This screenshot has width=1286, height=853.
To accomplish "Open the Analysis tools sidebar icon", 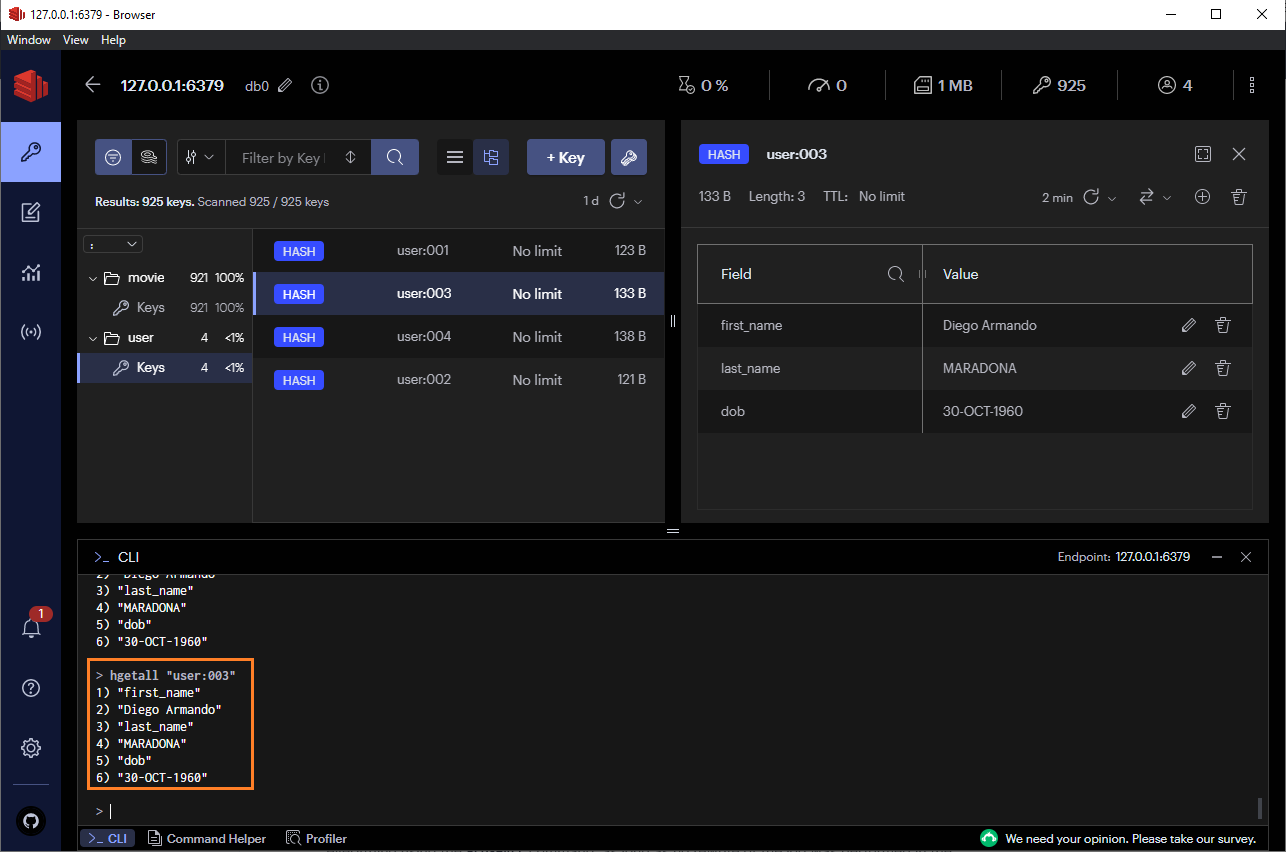I will pos(30,273).
